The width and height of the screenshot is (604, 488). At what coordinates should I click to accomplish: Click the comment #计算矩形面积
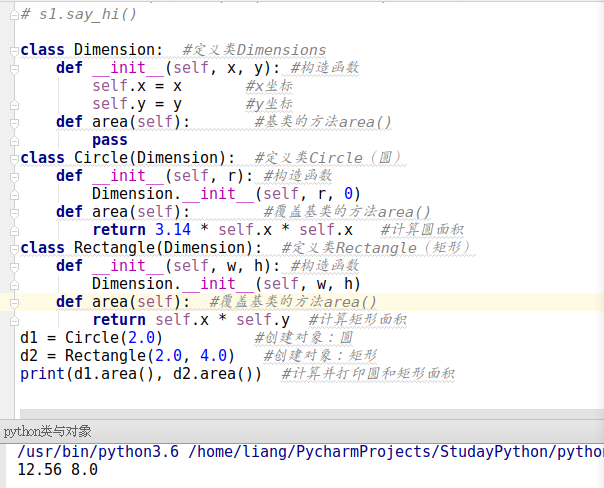pyautogui.click(x=357, y=320)
